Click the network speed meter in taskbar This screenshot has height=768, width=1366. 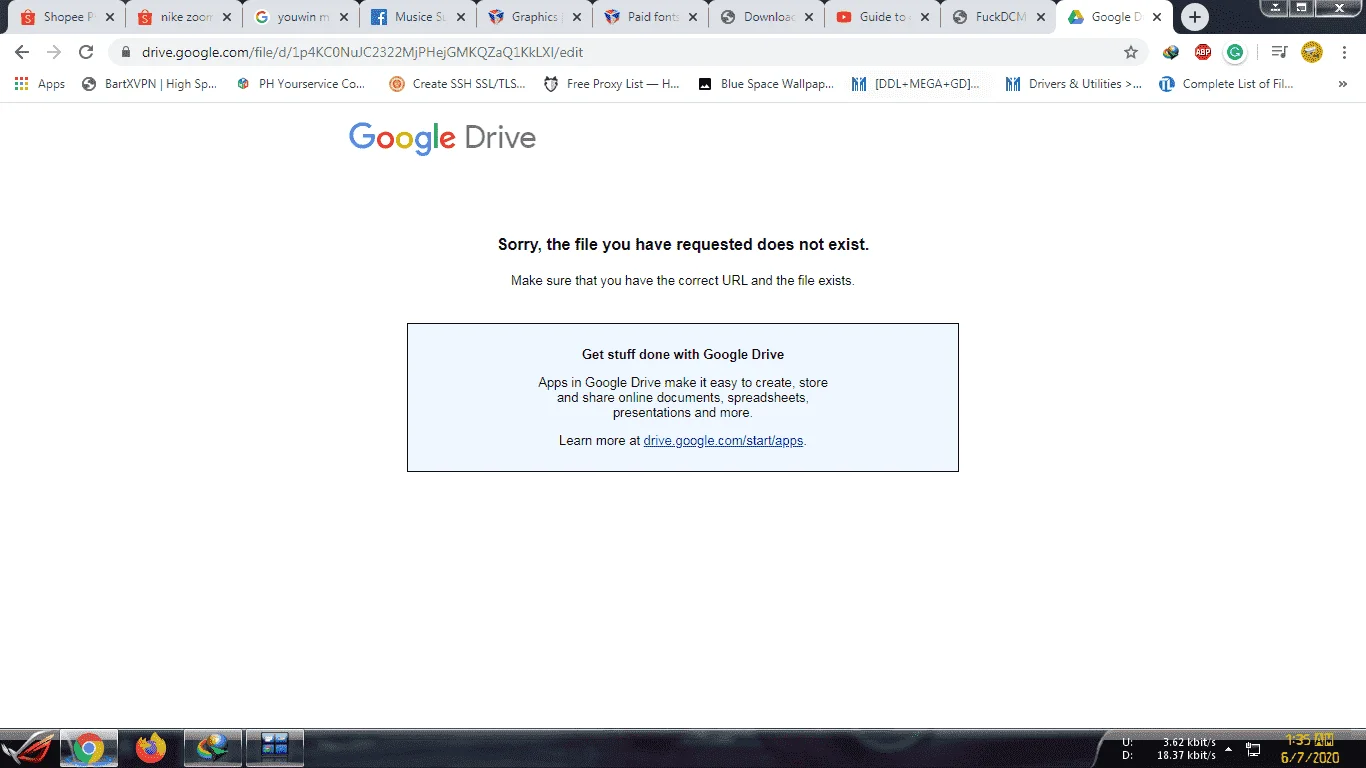1169,749
